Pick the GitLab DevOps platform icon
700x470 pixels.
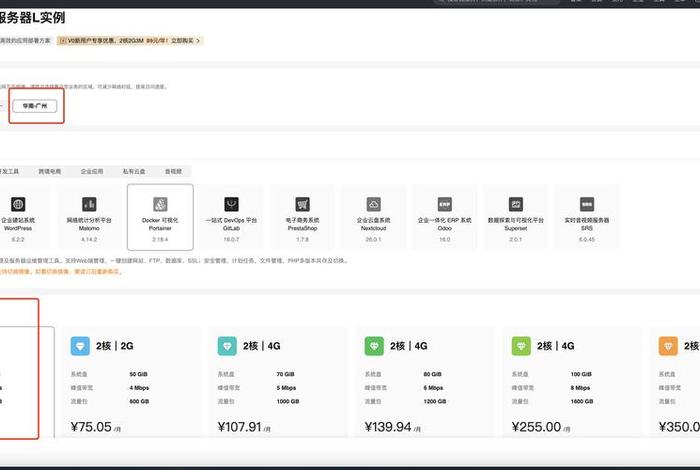coord(231,204)
